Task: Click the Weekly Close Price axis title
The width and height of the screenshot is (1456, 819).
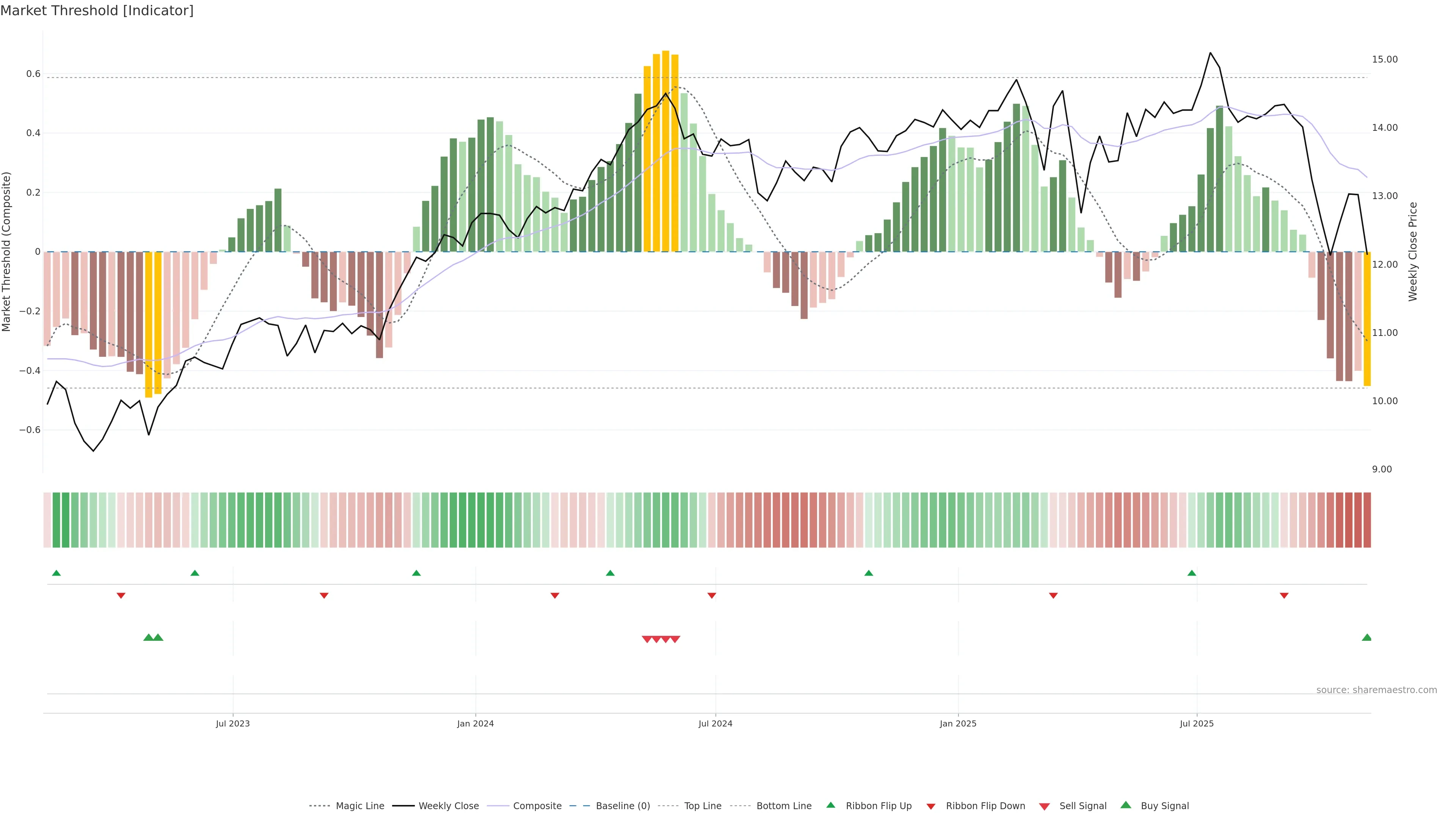Action: pos(1412,251)
